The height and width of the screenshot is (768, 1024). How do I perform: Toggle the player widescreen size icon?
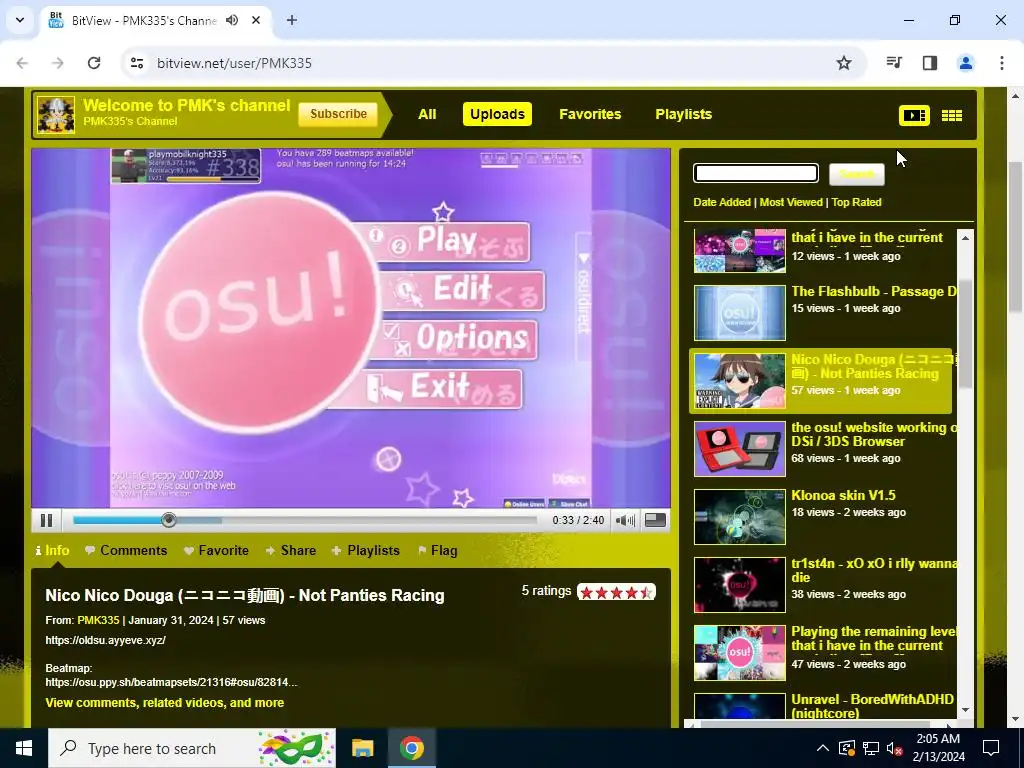coord(655,520)
